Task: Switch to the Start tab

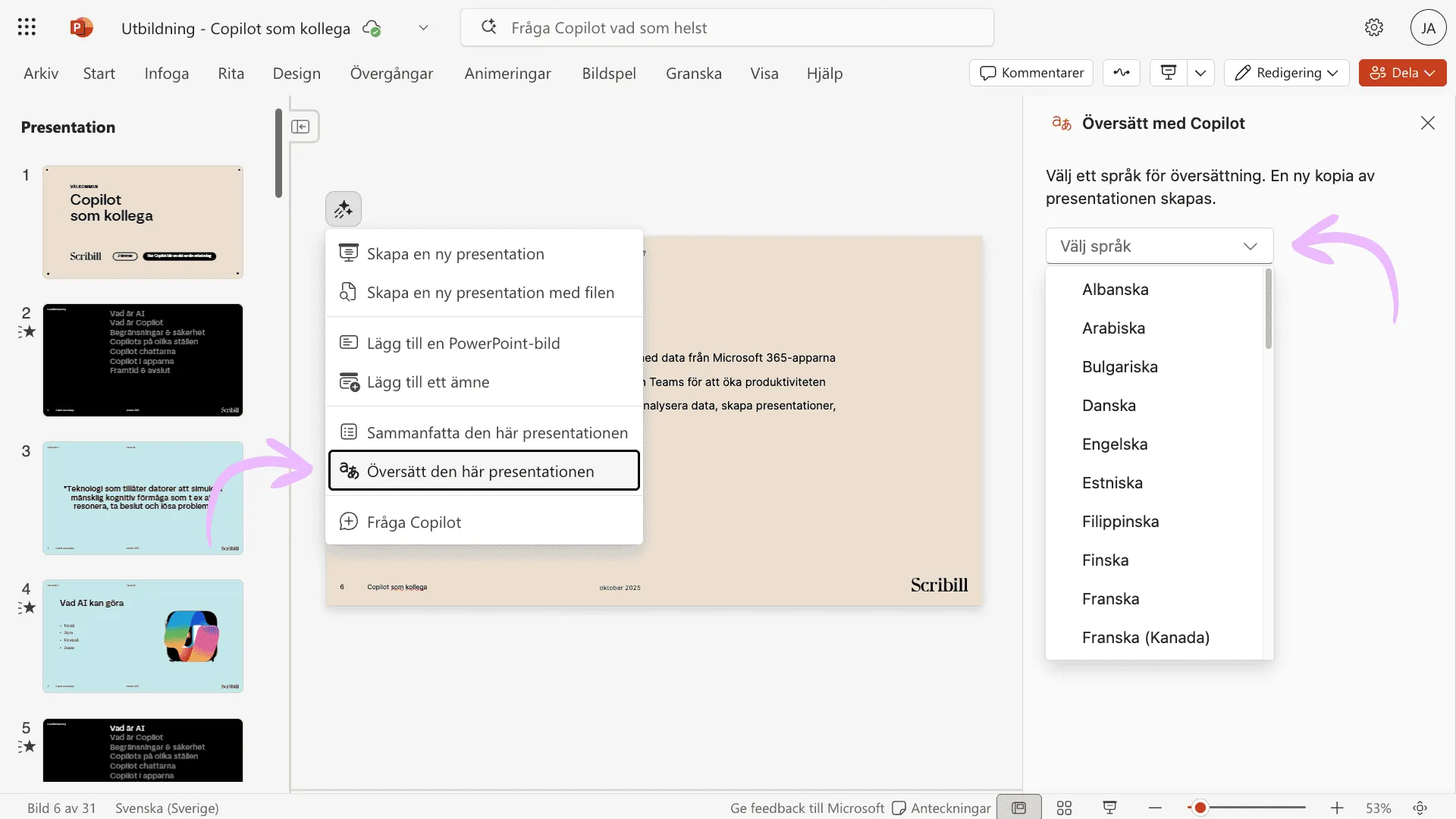Action: click(x=99, y=74)
